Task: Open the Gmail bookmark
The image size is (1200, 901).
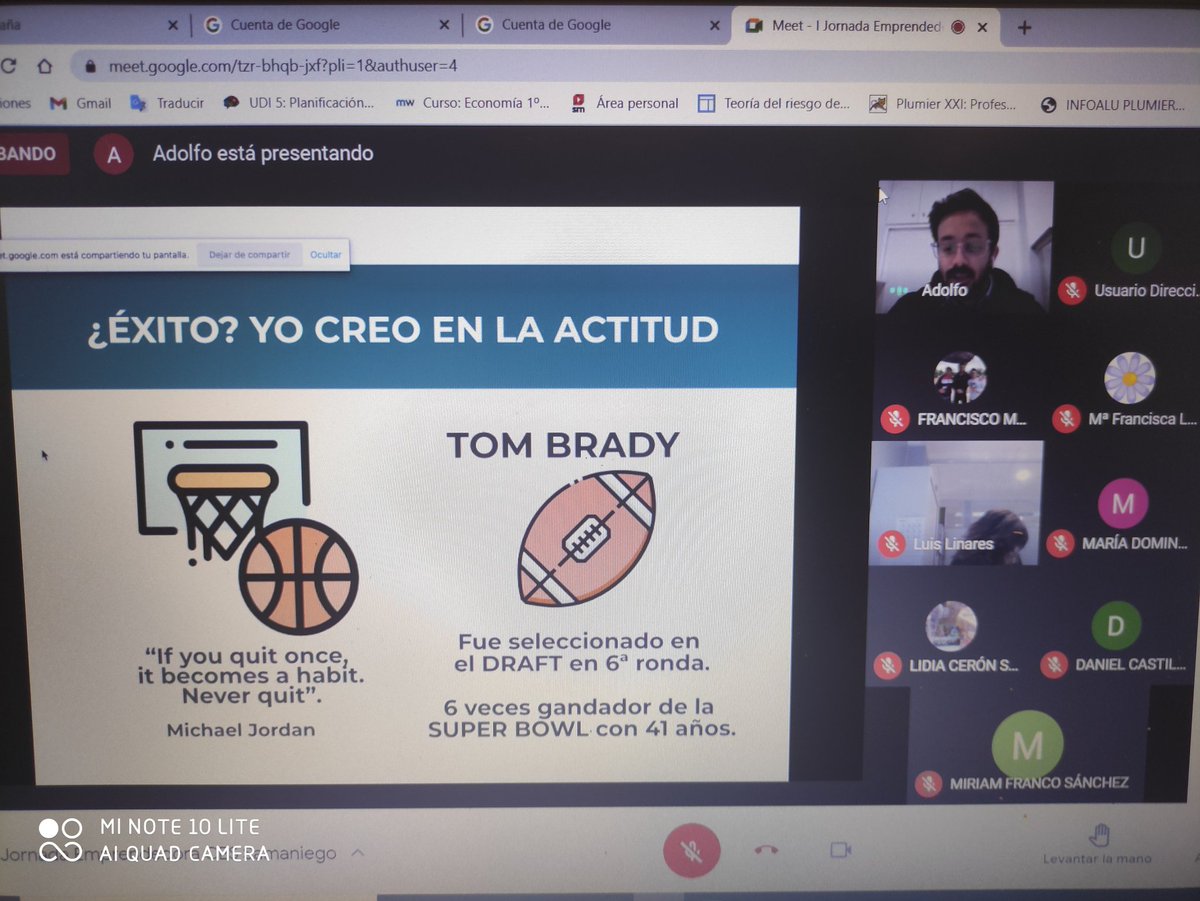Action: [x=81, y=103]
